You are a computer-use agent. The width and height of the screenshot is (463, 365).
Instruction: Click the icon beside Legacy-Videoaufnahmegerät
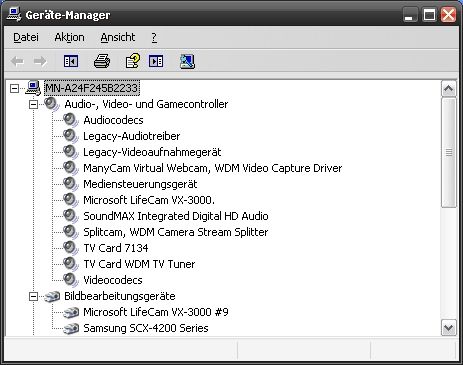(x=71, y=152)
